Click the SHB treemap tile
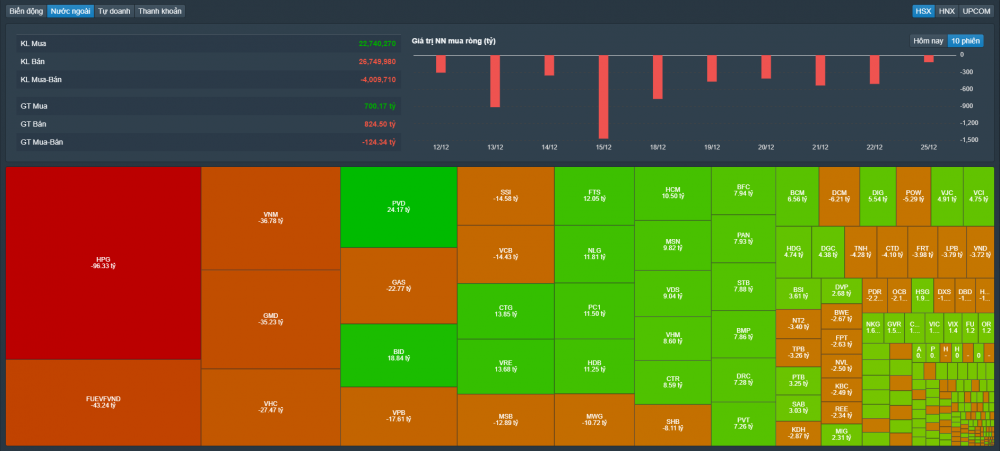 click(673, 425)
